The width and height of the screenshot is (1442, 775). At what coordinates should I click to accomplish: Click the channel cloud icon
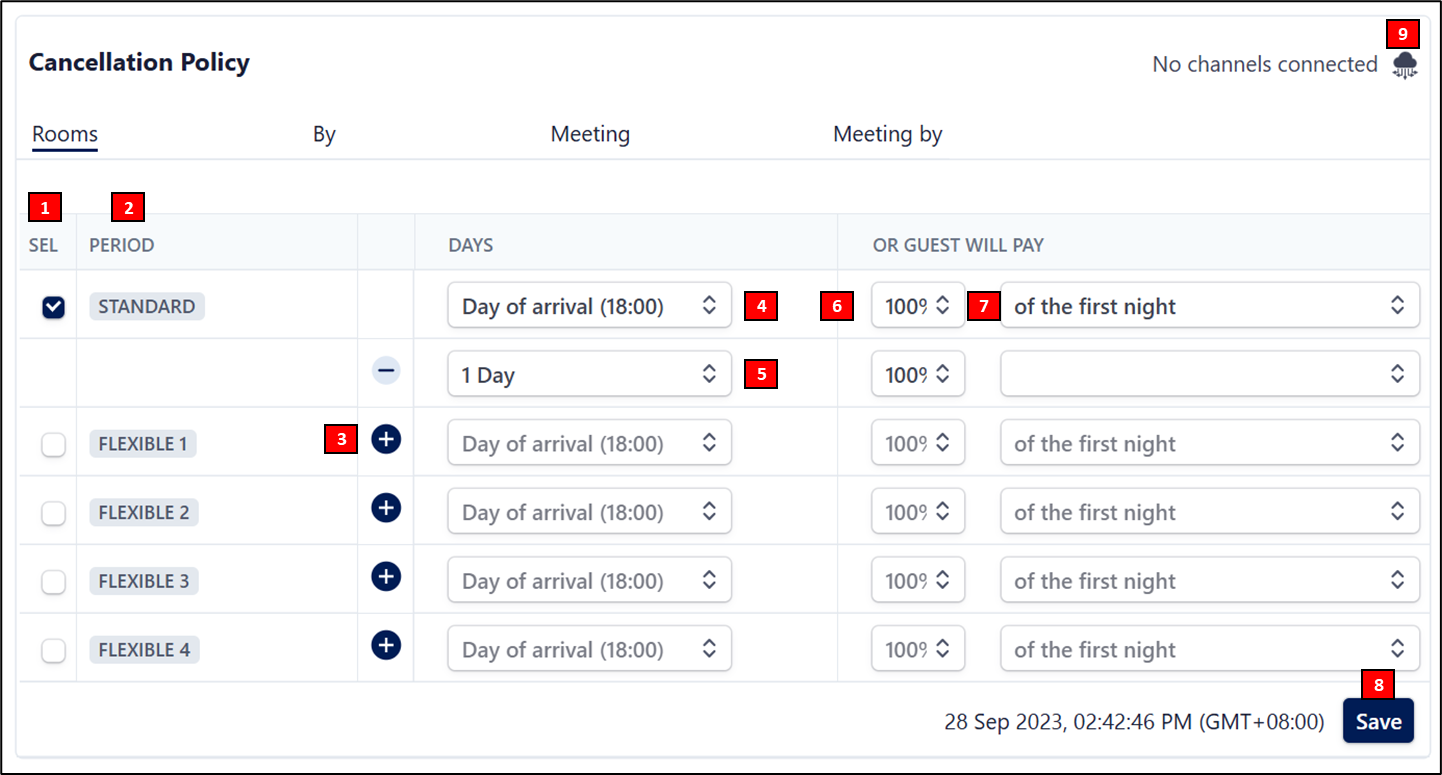pos(1405,65)
